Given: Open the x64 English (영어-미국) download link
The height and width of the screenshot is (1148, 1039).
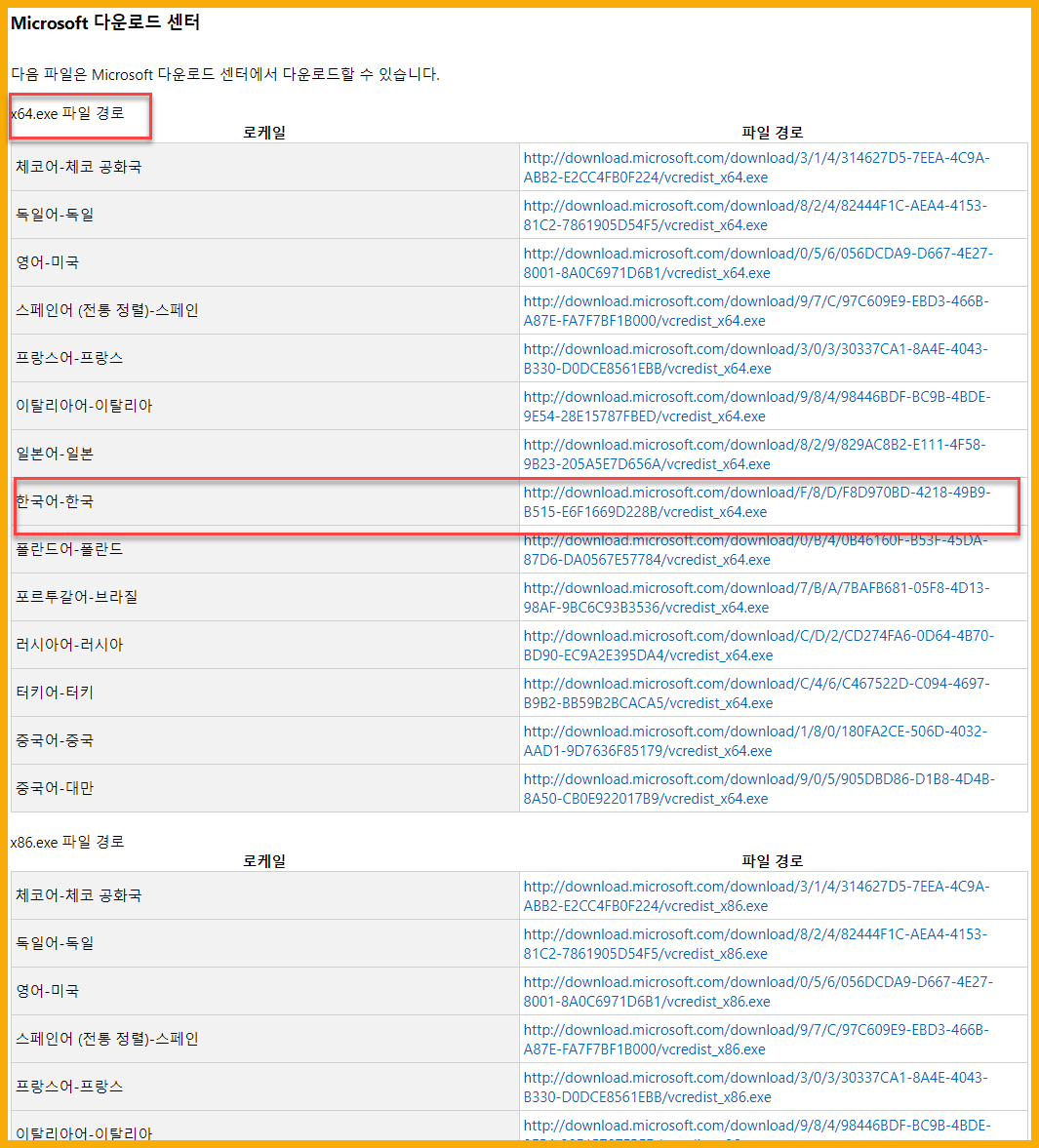Looking at the screenshot, I should (758, 262).
